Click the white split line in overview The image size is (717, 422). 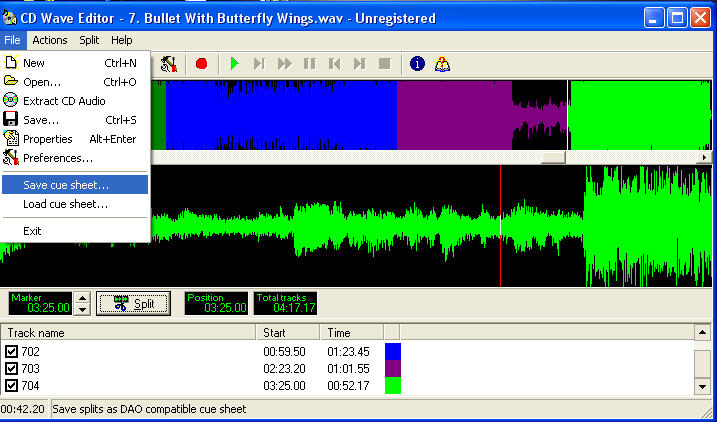pyautogui.click(x=568, y=115)
